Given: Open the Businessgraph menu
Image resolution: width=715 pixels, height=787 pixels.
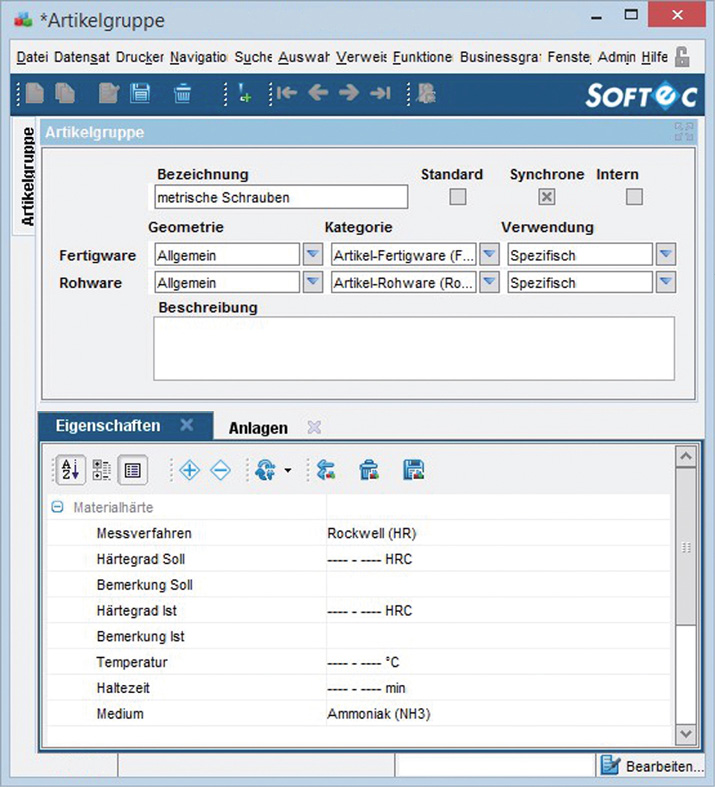Looking at the screenshot, I should (500, 57).
